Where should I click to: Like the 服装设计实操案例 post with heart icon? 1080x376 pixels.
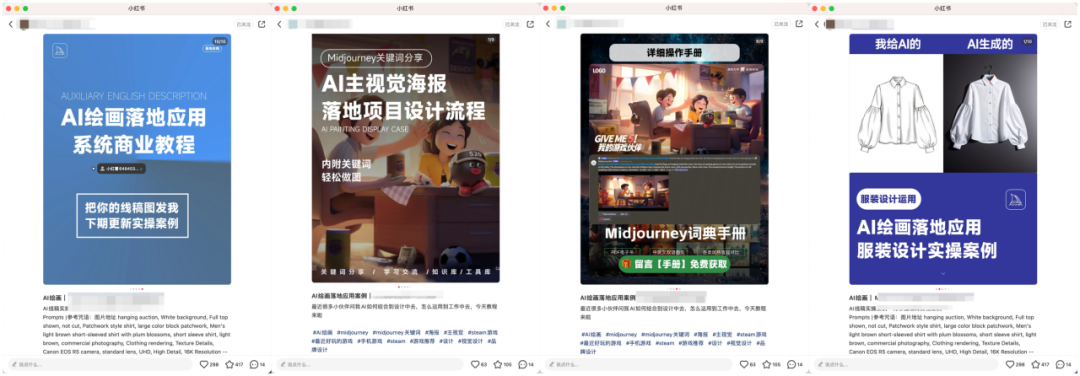click(1009, 364)
